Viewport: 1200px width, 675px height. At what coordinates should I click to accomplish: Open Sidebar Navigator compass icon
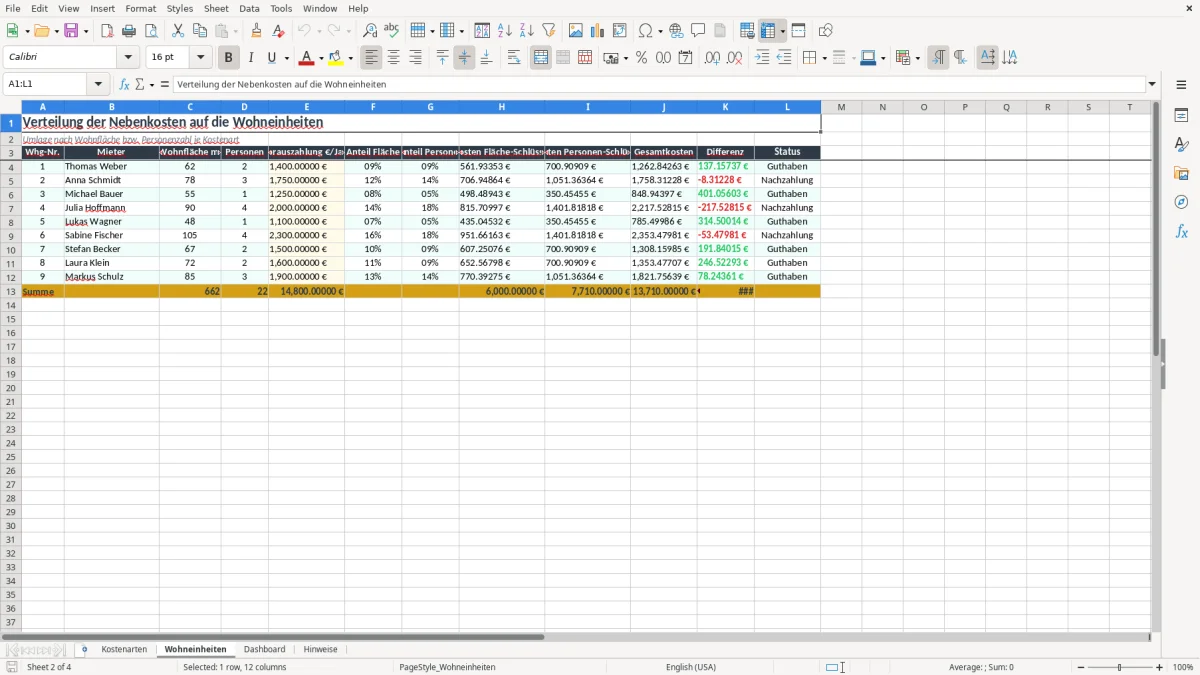coord(1181,203)
